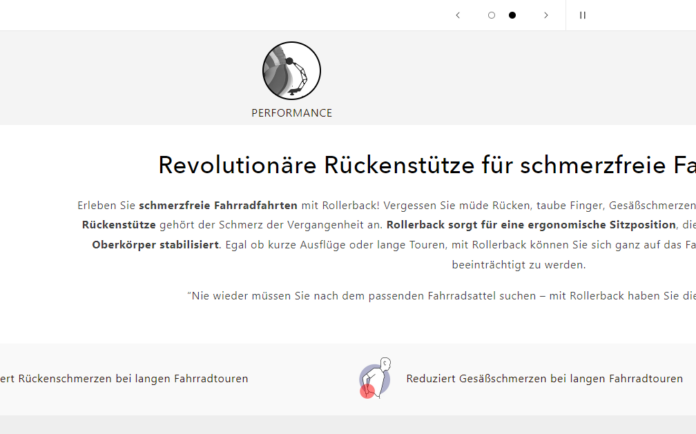696x434 pixels.
Task: Click bold text 'Rollerback sorgt für eine ergonomische Sitzposition'
Action: click(x=531, y=225)
